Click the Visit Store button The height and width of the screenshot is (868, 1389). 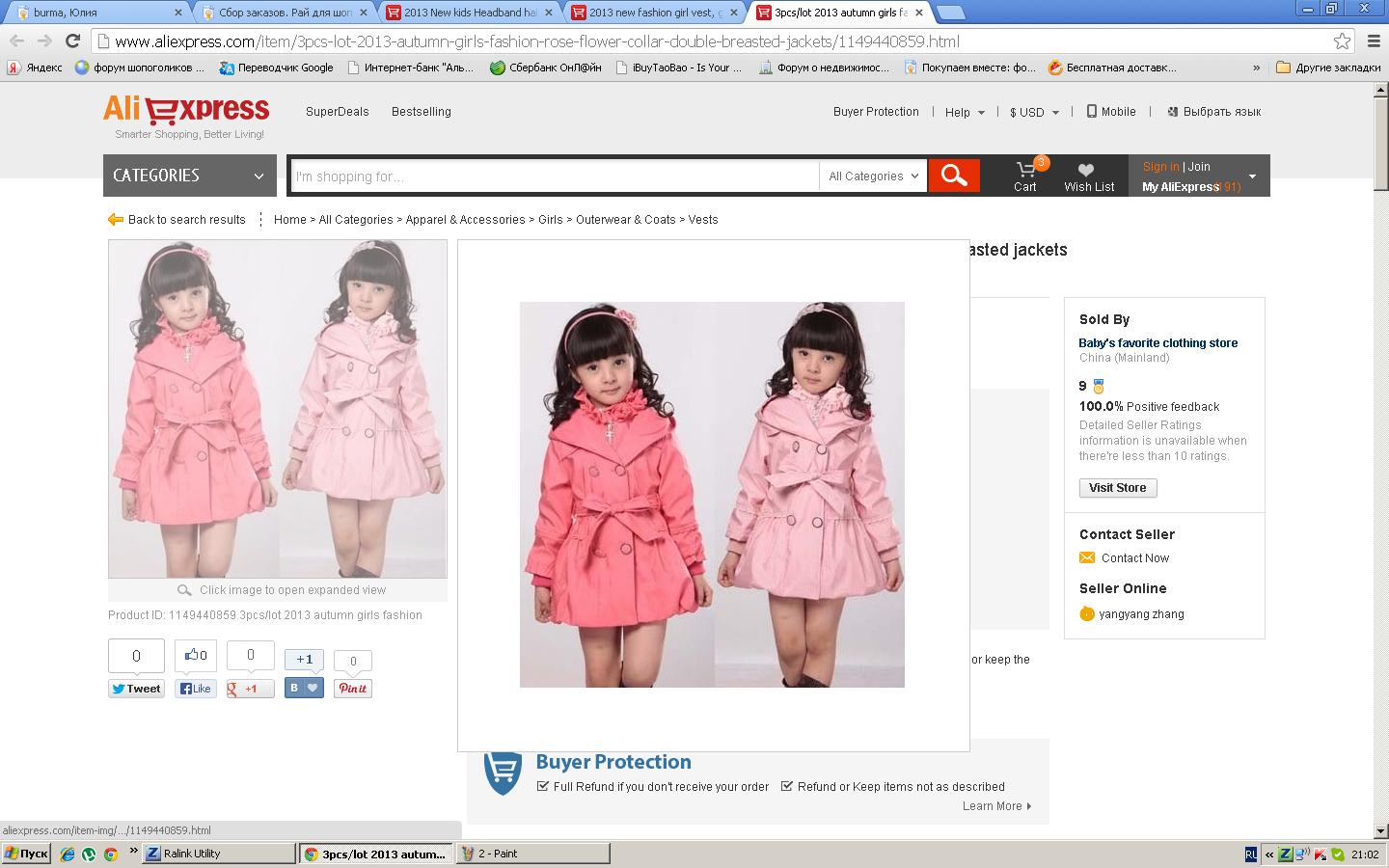coord(1118,488)
